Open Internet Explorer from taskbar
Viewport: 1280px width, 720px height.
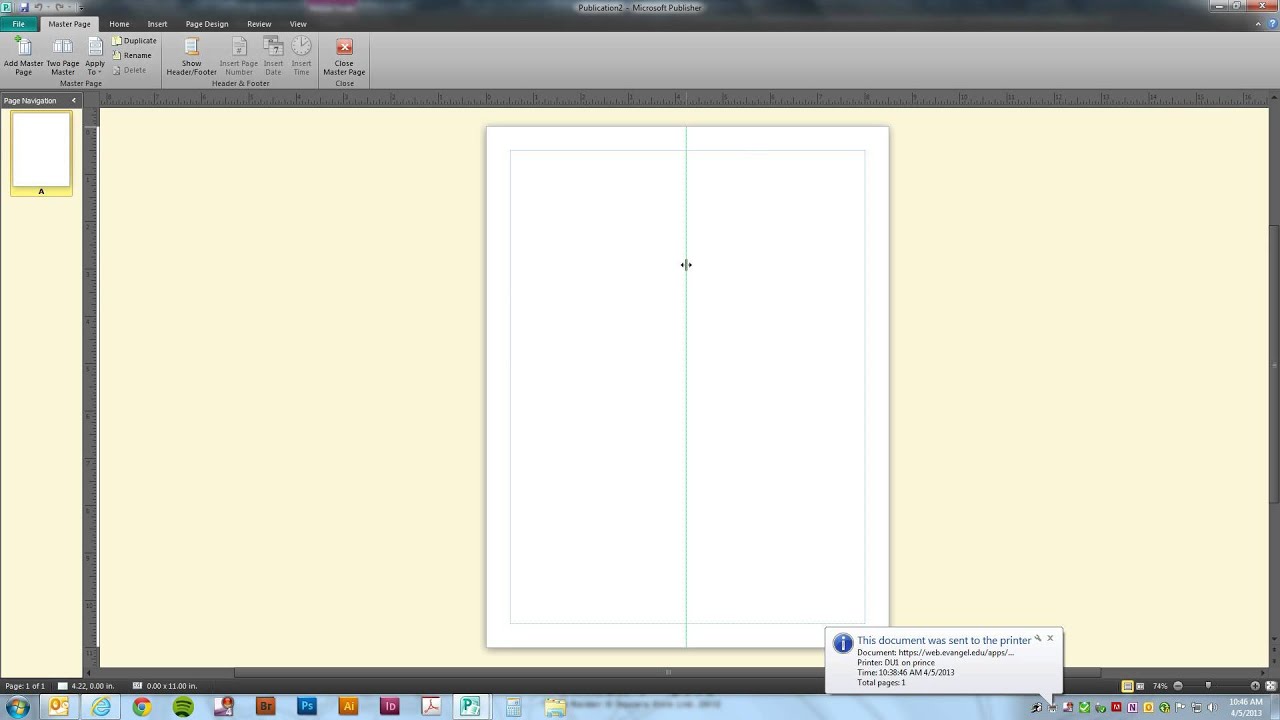click(x=101, y=707)
